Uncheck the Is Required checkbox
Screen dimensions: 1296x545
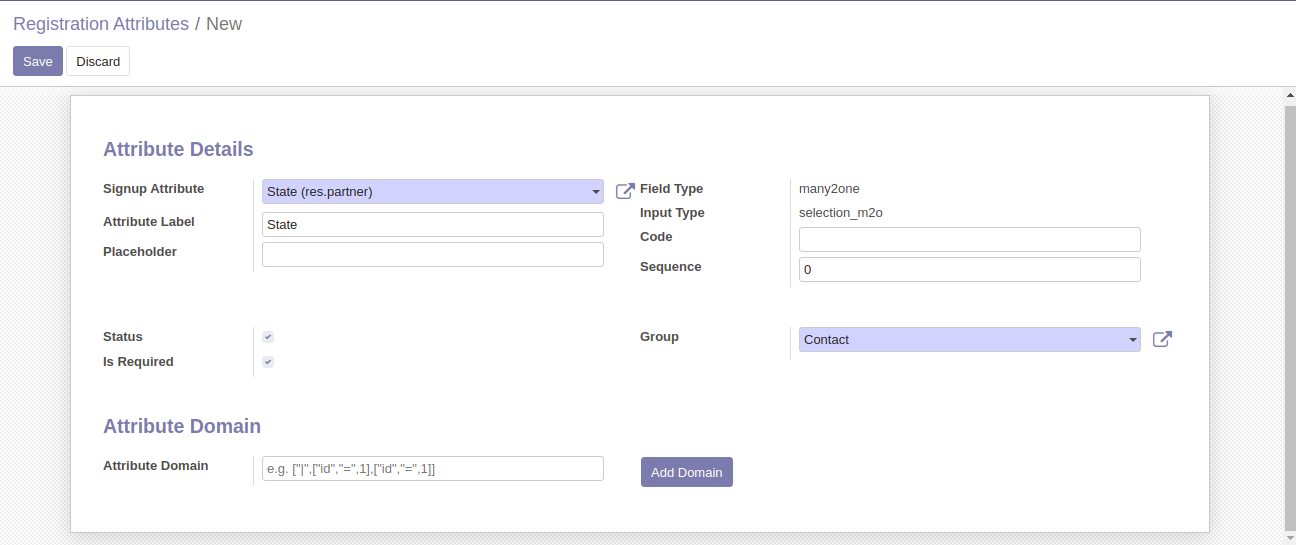[268, 362]
